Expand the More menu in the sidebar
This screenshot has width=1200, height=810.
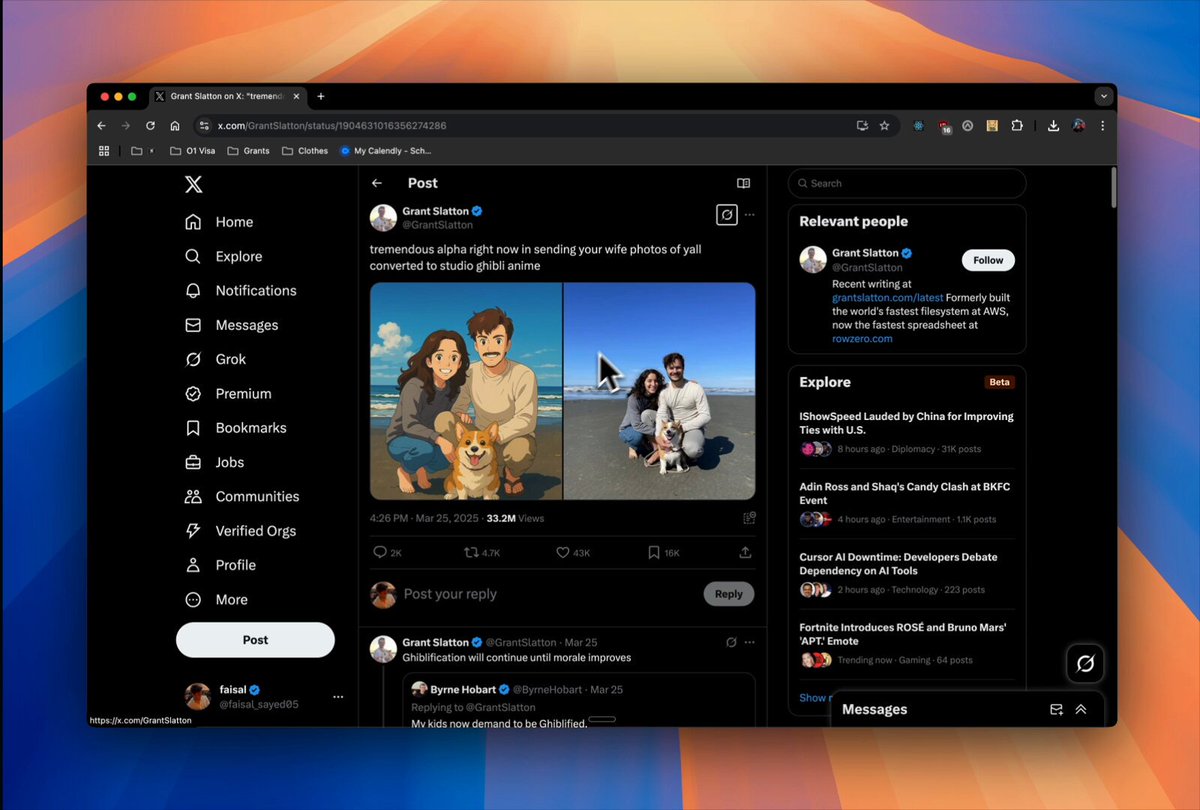click(216, 599)
